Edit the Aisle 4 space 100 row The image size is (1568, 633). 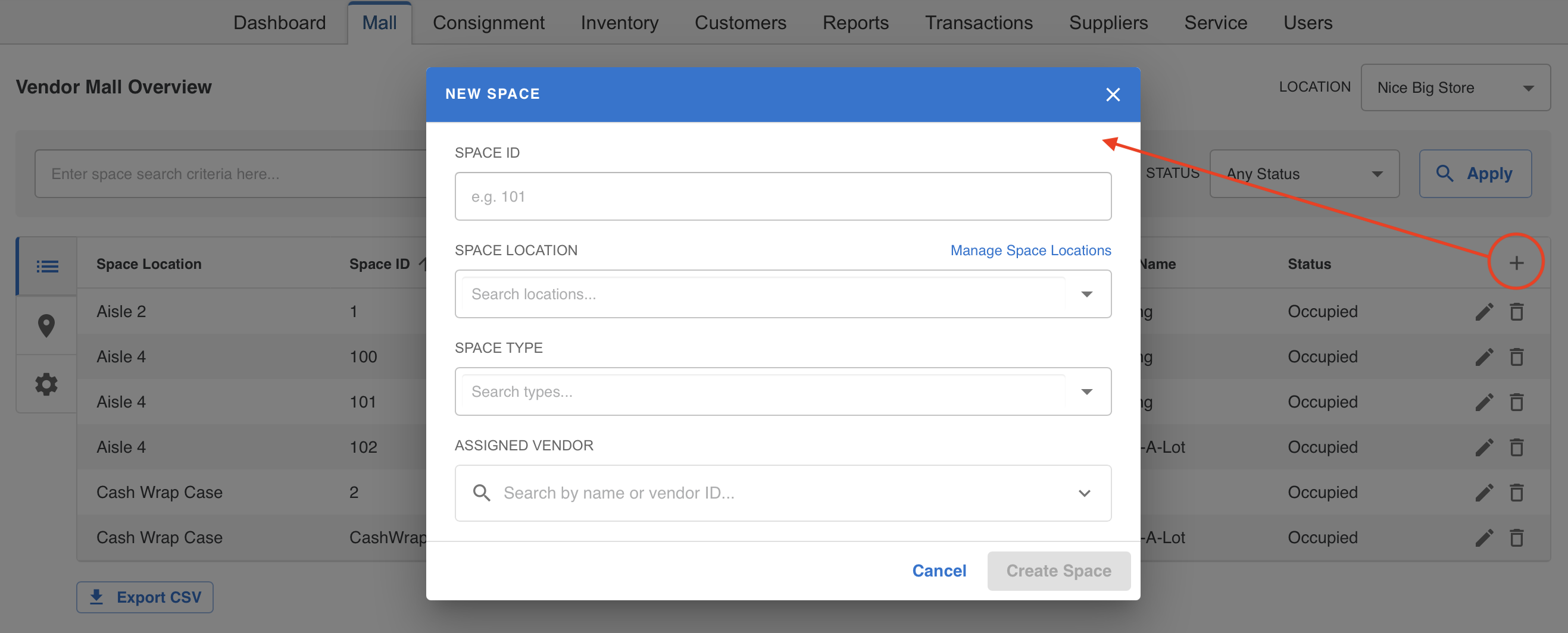1484,356
